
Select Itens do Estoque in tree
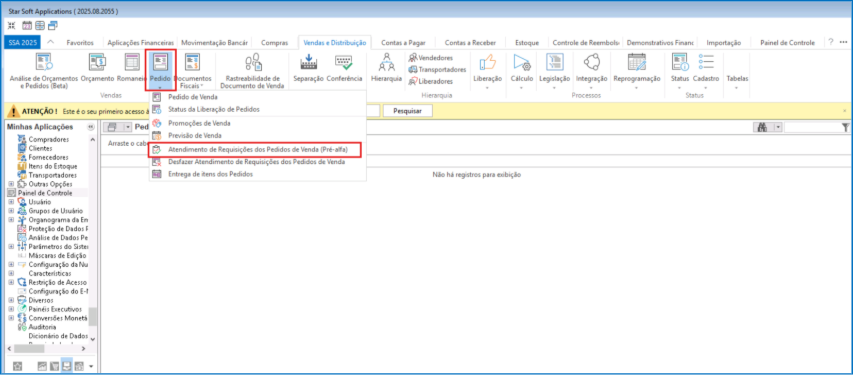pyautogui.click(x=52, y=166)
